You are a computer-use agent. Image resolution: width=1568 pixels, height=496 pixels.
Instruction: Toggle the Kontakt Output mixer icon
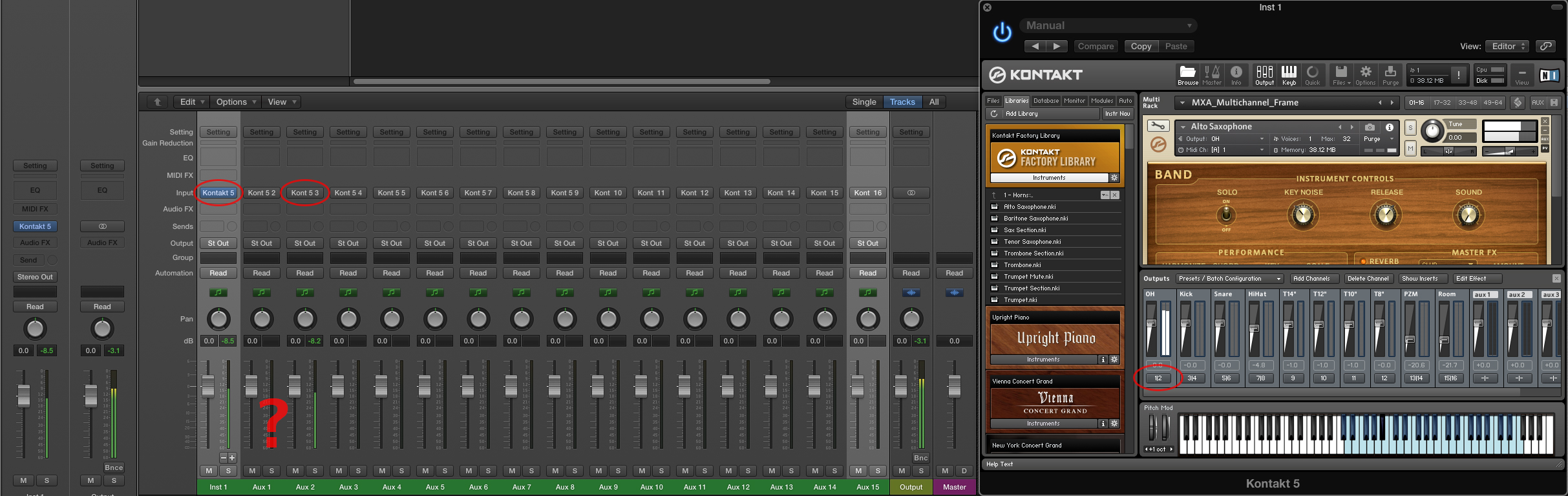click(x=1264, y=75)
